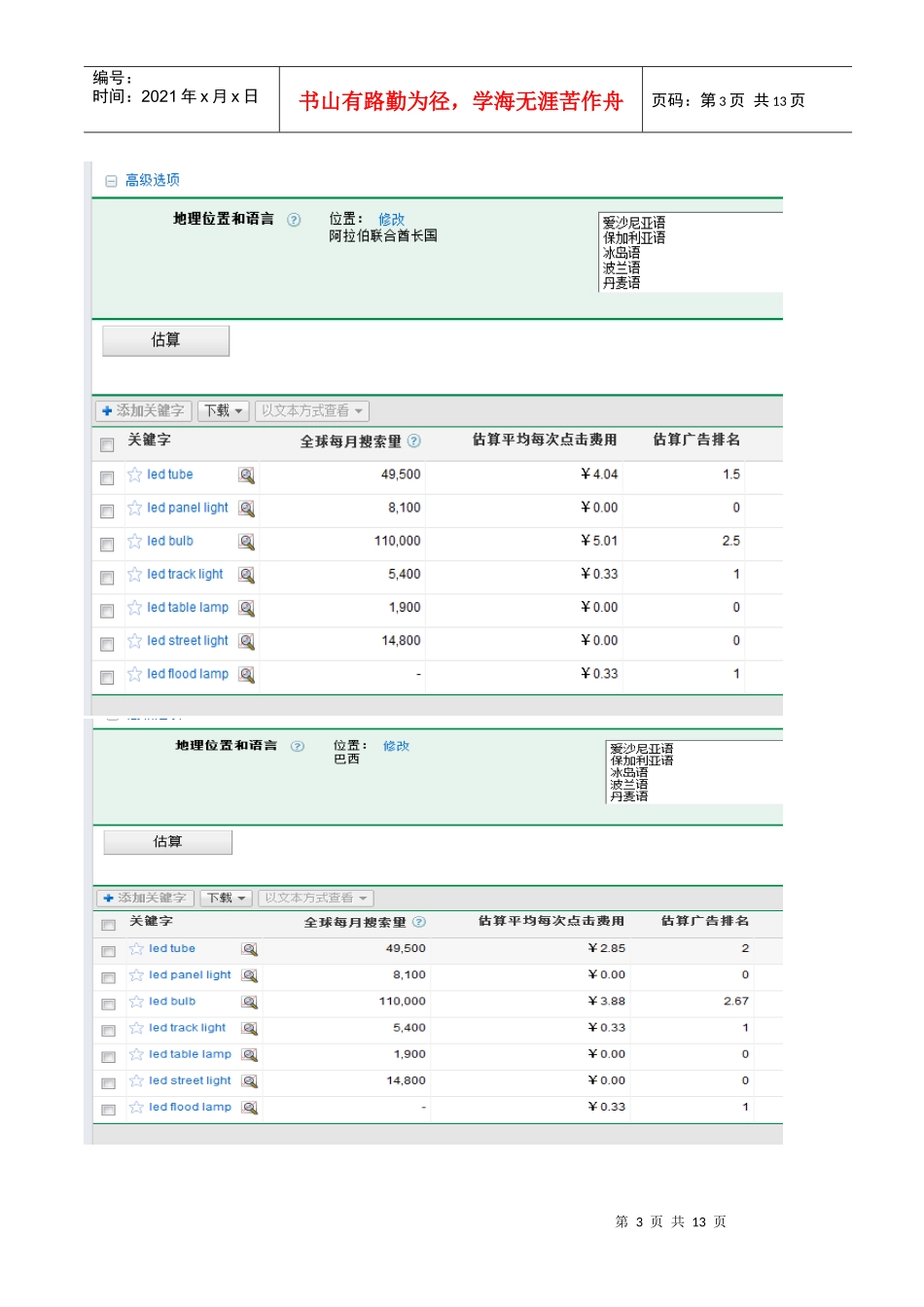Select 波兰语 in UAE section language list
Viewport: 924px width, 1307px height.
(622, 267)
